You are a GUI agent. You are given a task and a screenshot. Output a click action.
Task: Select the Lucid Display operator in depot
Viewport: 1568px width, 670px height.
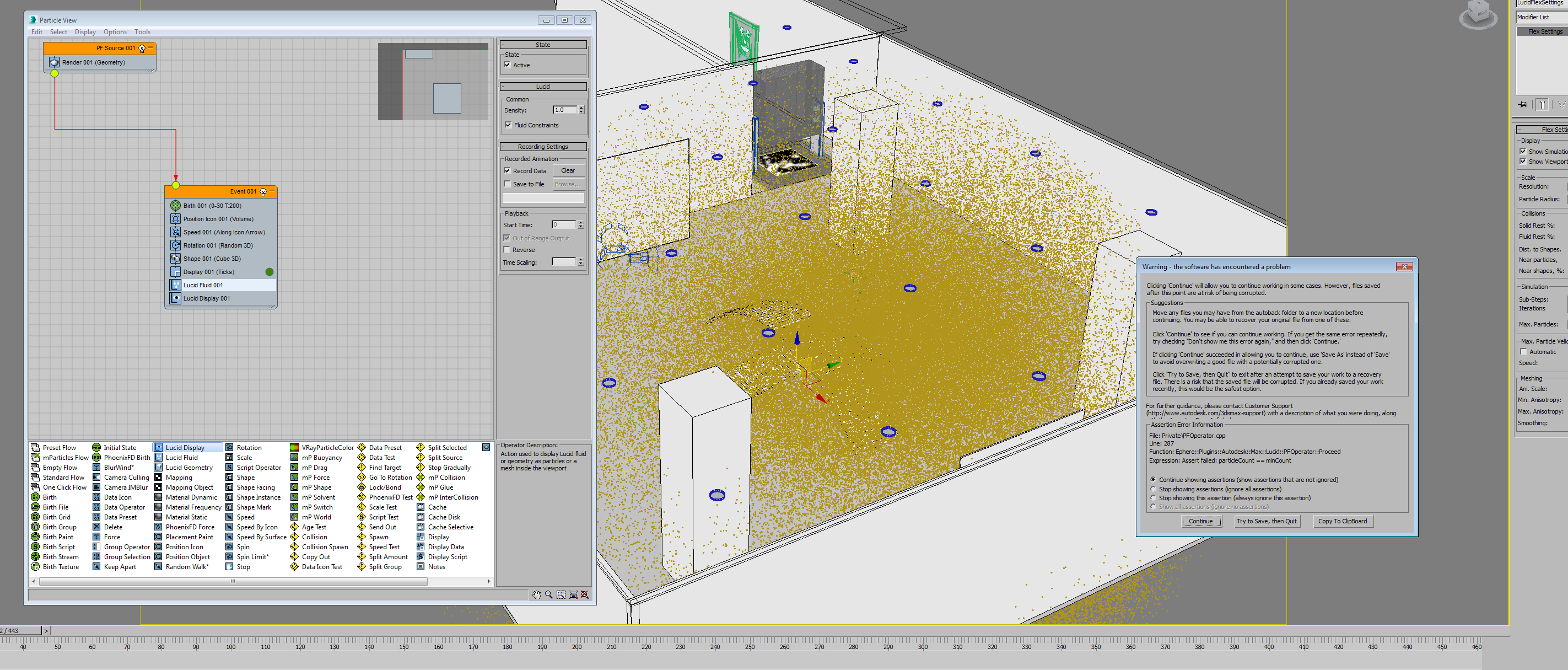pyautogui.click(x=185, y=448)
